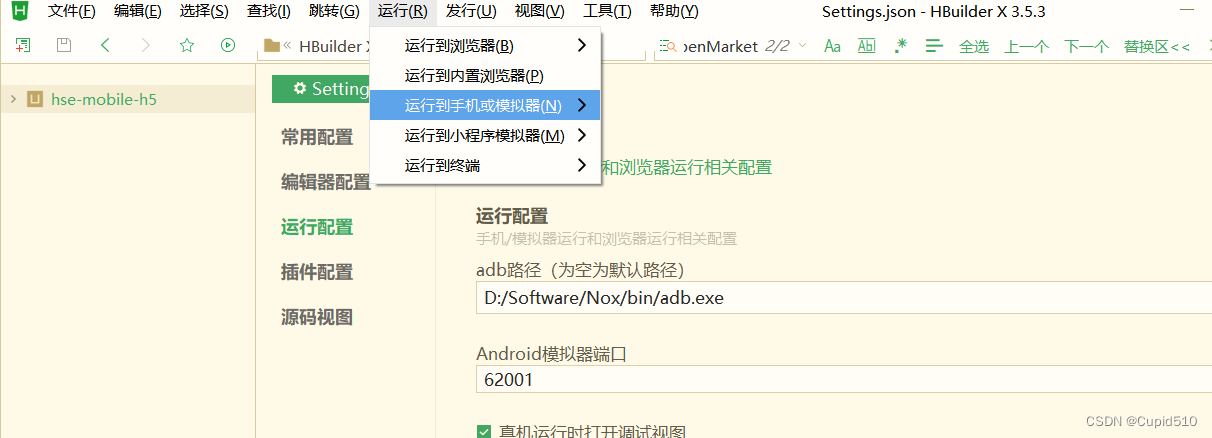This screenshot has height=438, width=1212.
Task: Click the HBuilder X logo icon
Action: click(x=19, y=12)
